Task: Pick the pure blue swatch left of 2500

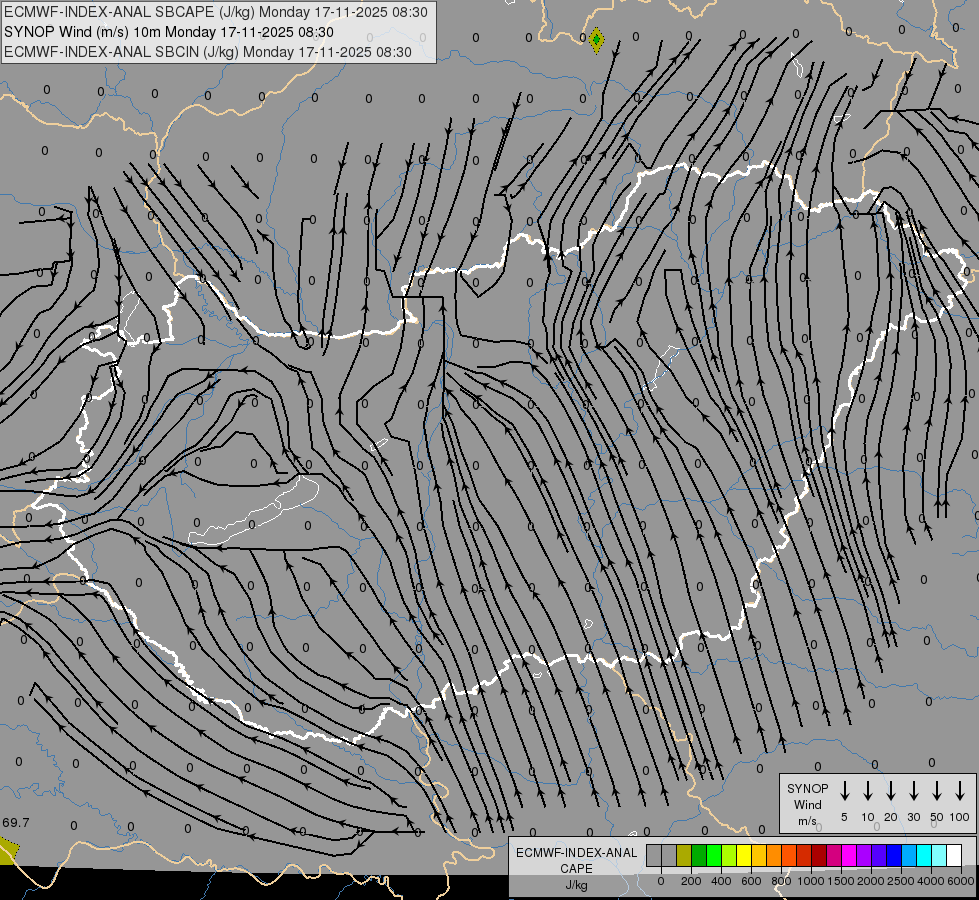Action: [893, 855]
